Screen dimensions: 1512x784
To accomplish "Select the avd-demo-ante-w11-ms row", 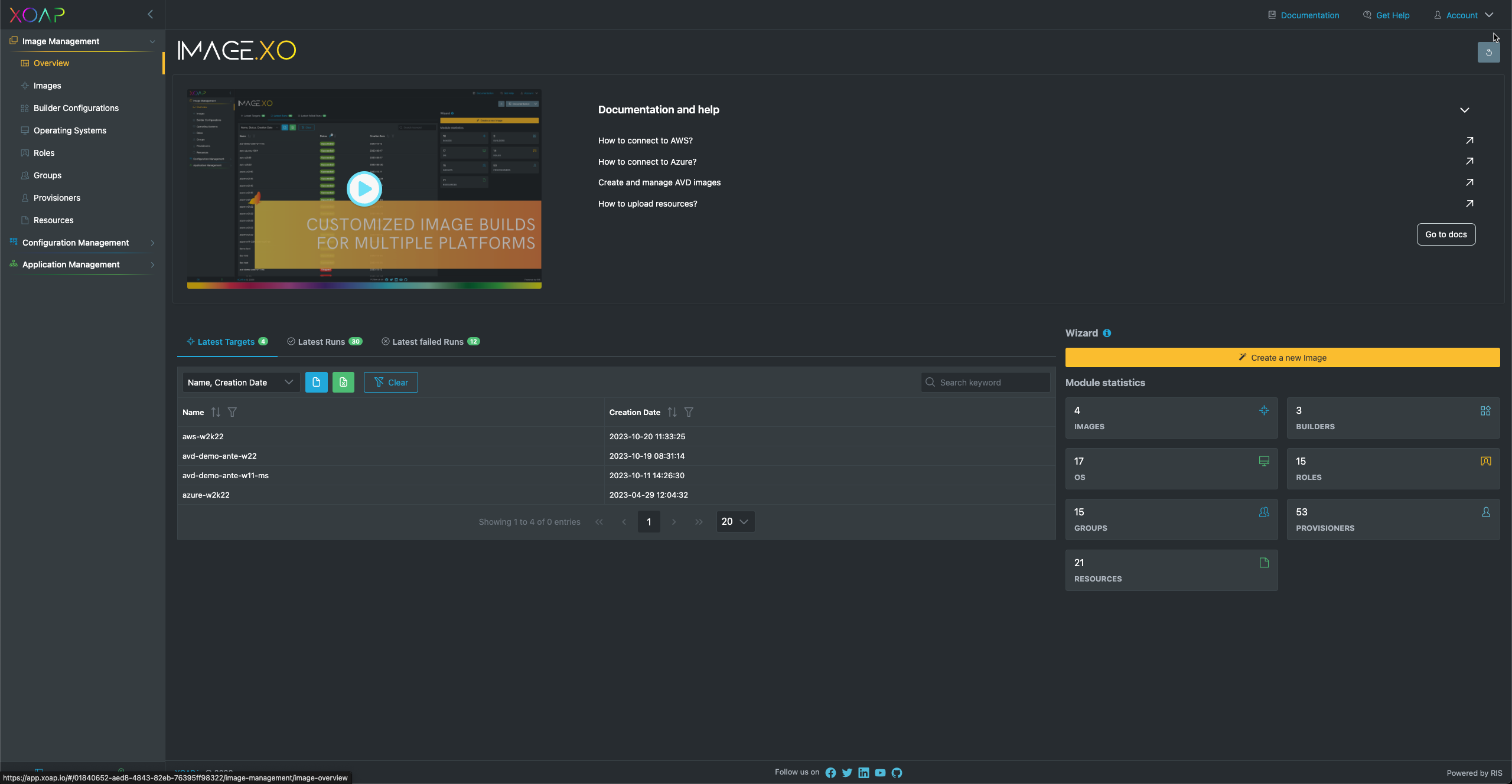I will (x=616, y=475).
